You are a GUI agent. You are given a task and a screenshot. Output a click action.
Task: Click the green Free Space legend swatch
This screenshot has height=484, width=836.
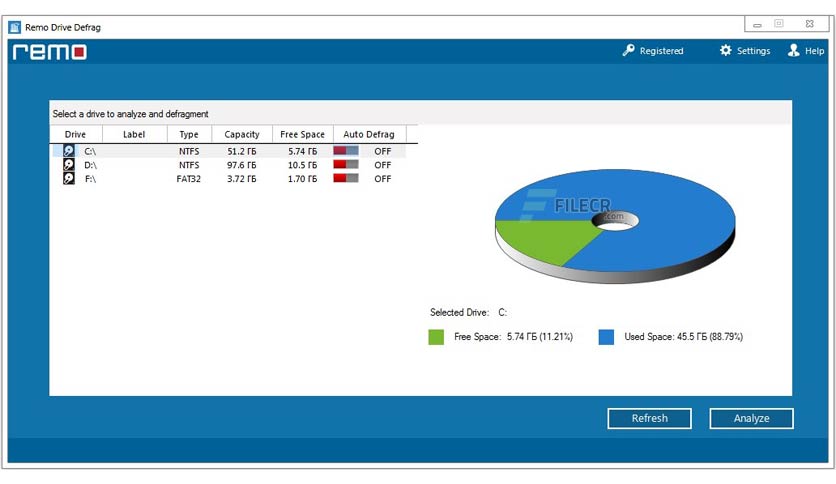click(436, 337)
